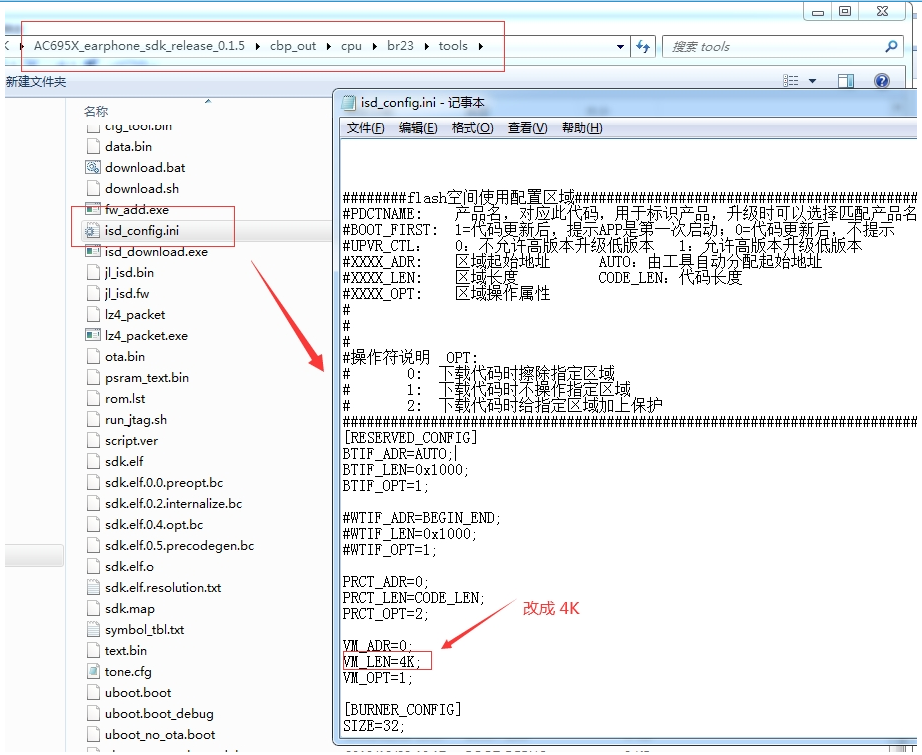Place cursor on the BTIF_LEN=0x1000 line

click(x=406, y=470)
